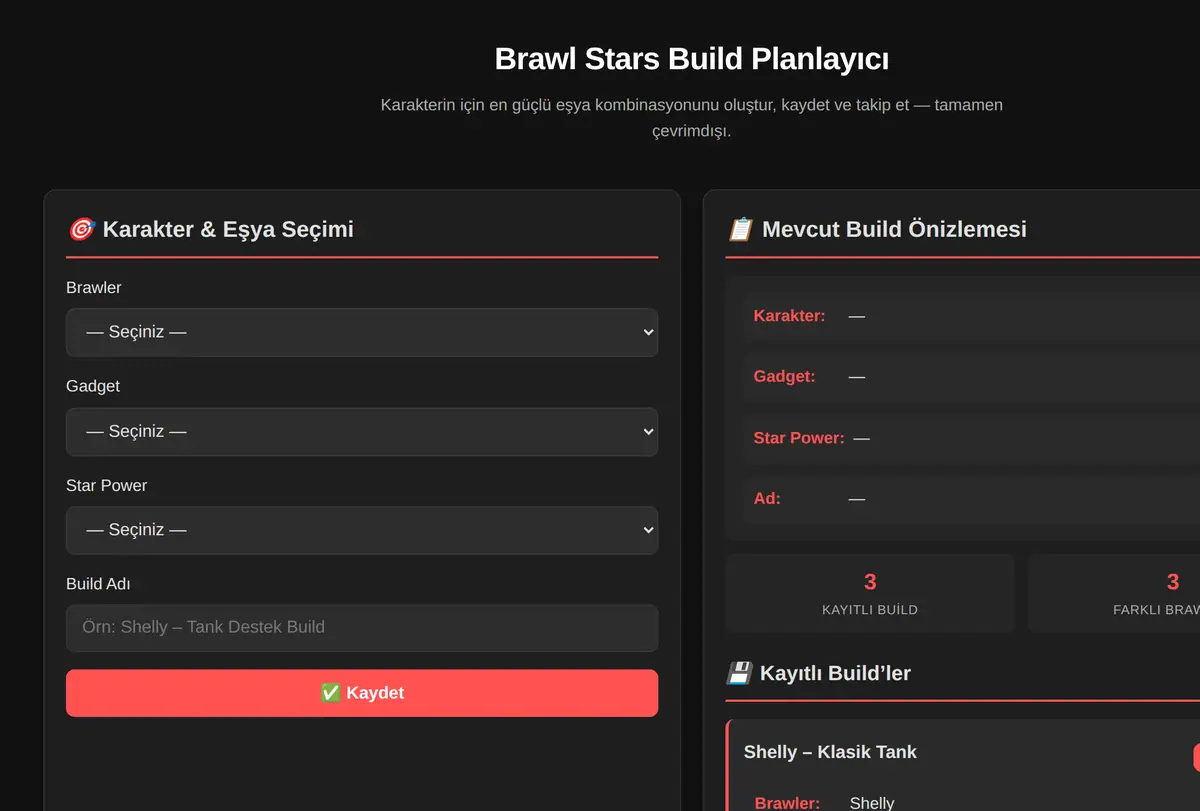Open the Star Power dropdown

point(362,530)
